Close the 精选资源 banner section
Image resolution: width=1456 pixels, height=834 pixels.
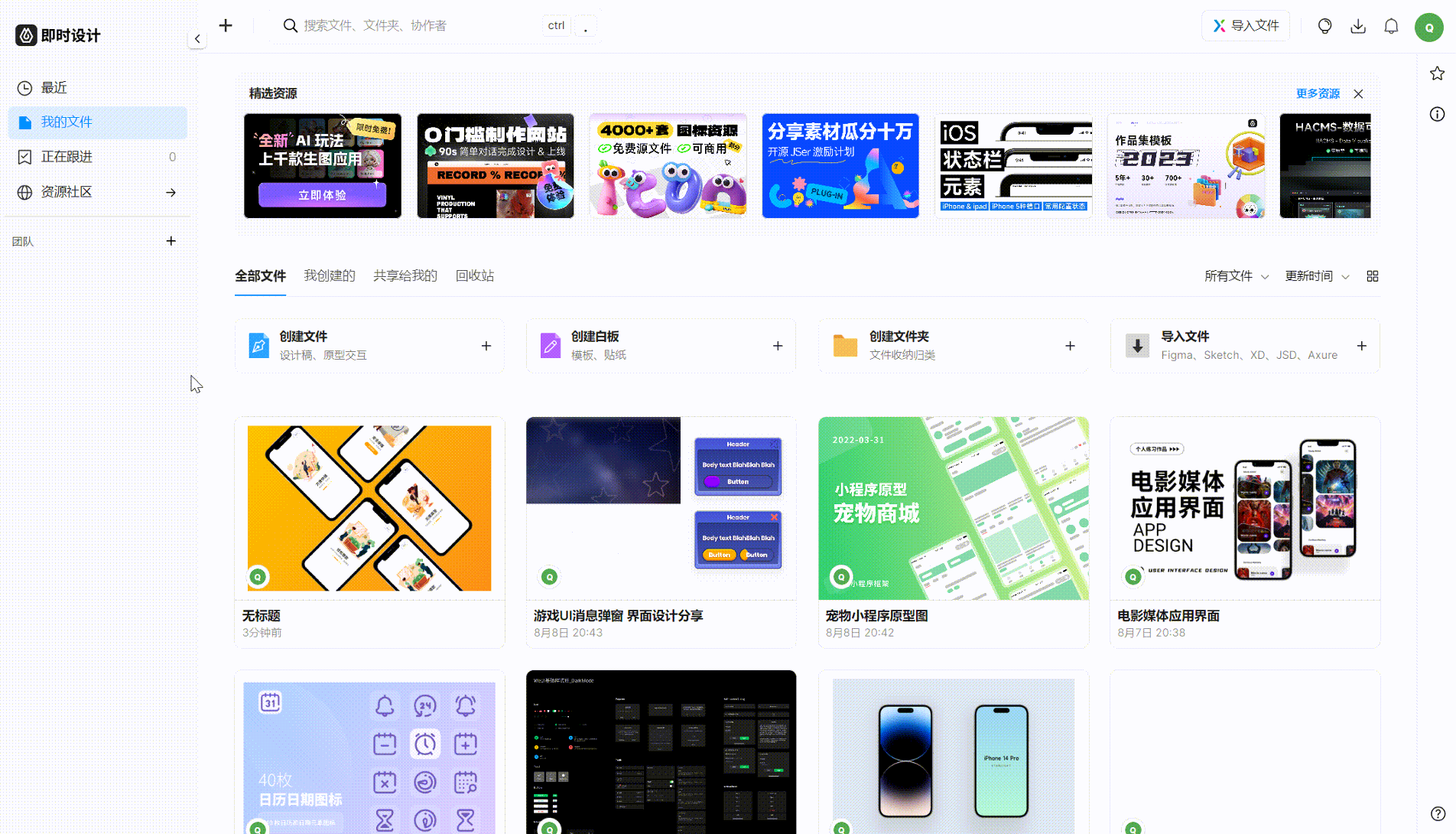coord(1358,93)
